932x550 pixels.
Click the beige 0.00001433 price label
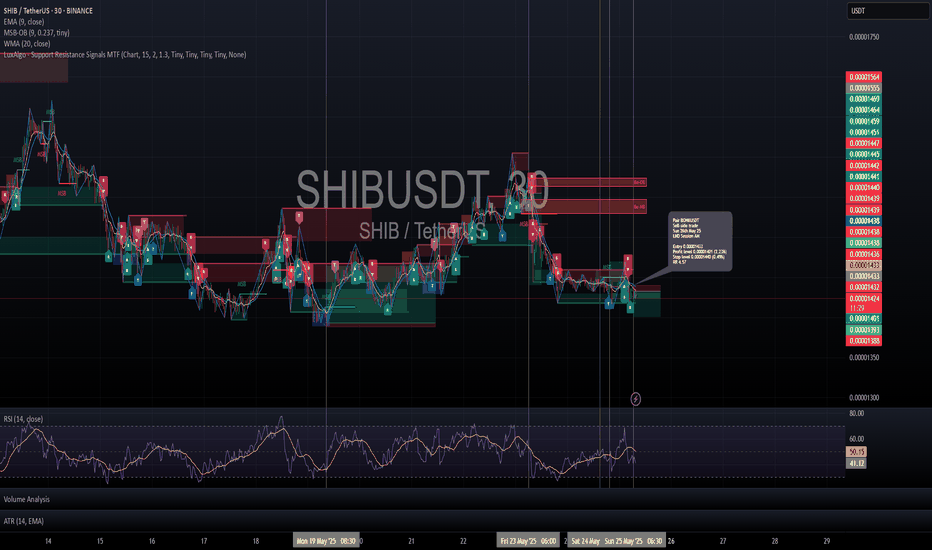pyautogui.click(x=864, y=265)
